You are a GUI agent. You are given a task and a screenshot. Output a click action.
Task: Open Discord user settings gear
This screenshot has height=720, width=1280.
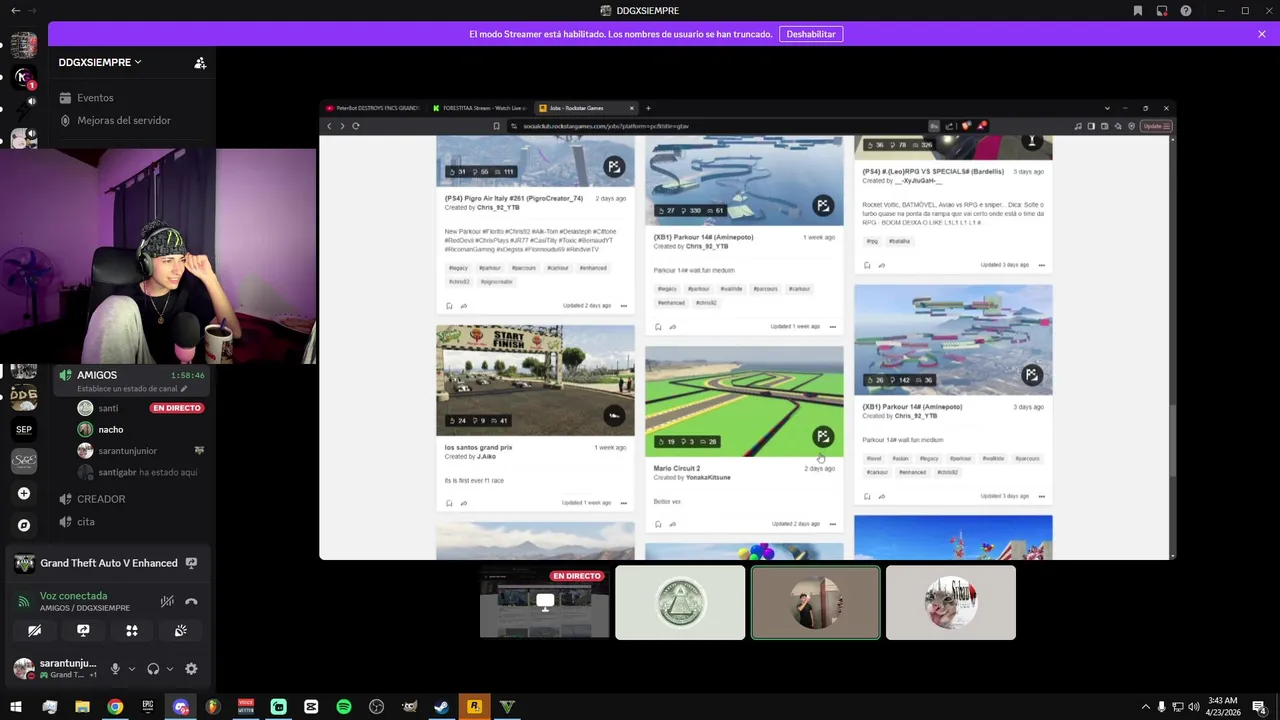(191, 669)
